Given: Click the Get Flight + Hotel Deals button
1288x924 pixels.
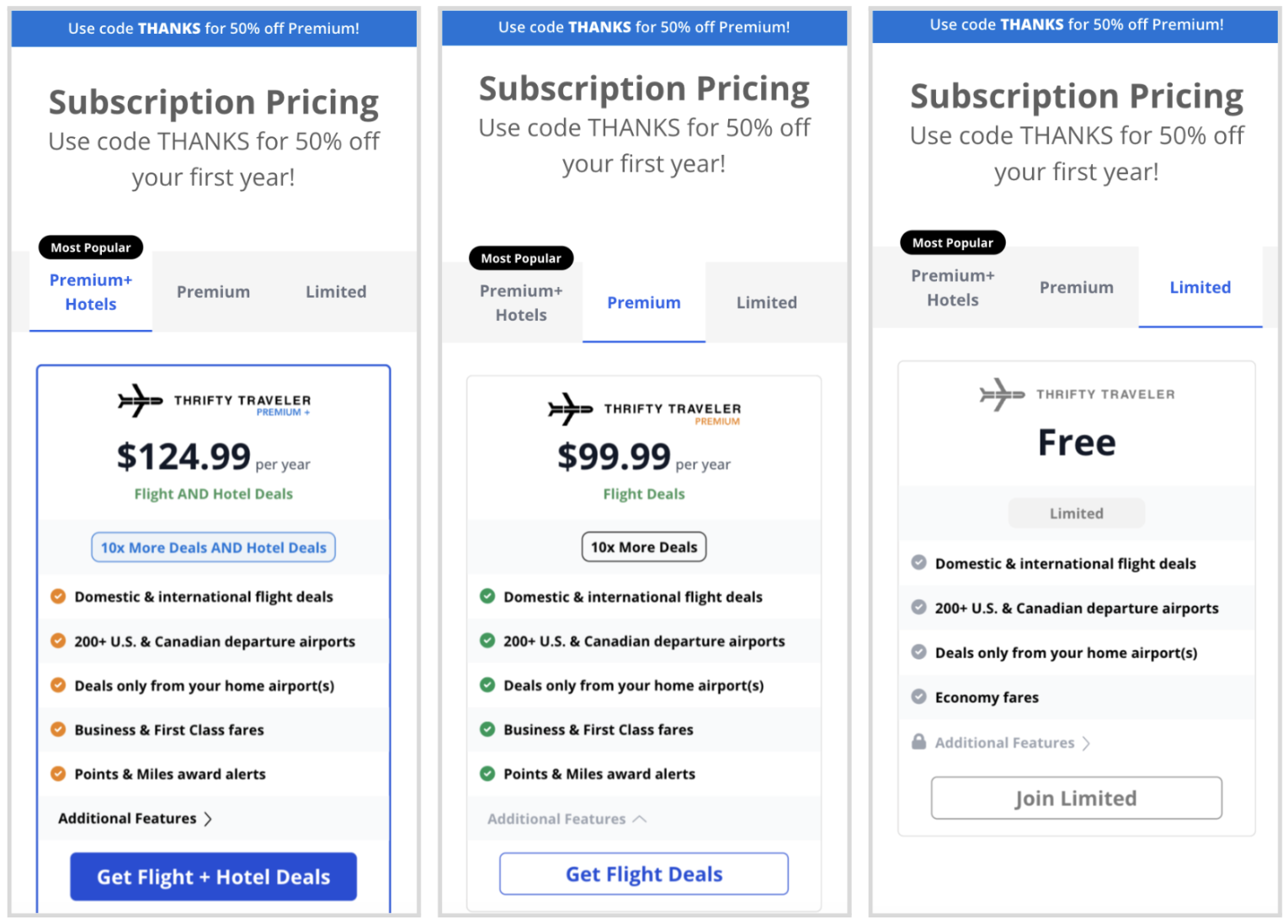Looking at the screenshot, I should (213, 877).
